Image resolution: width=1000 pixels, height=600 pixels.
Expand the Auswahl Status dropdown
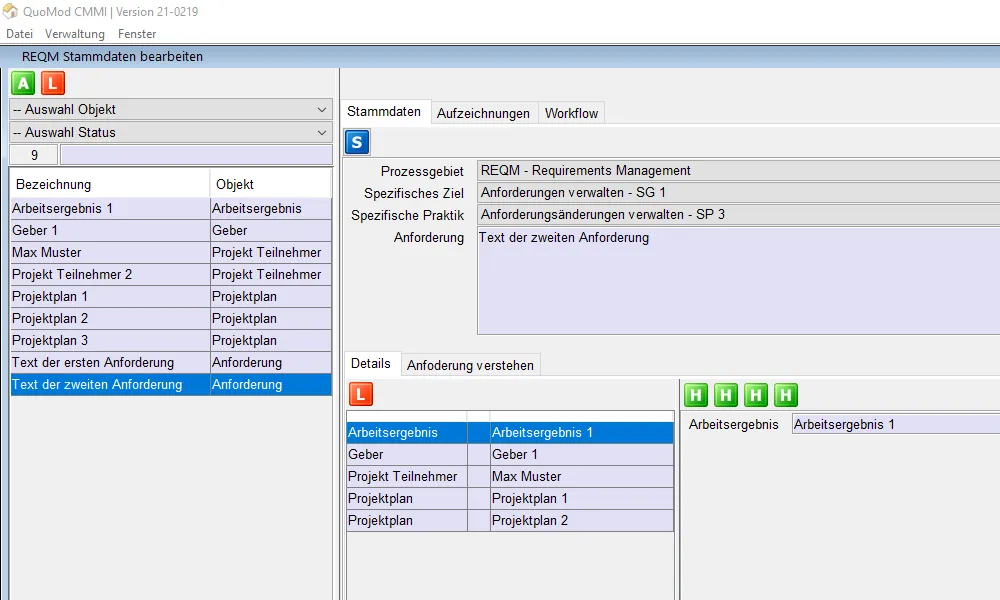click(170, 132)
